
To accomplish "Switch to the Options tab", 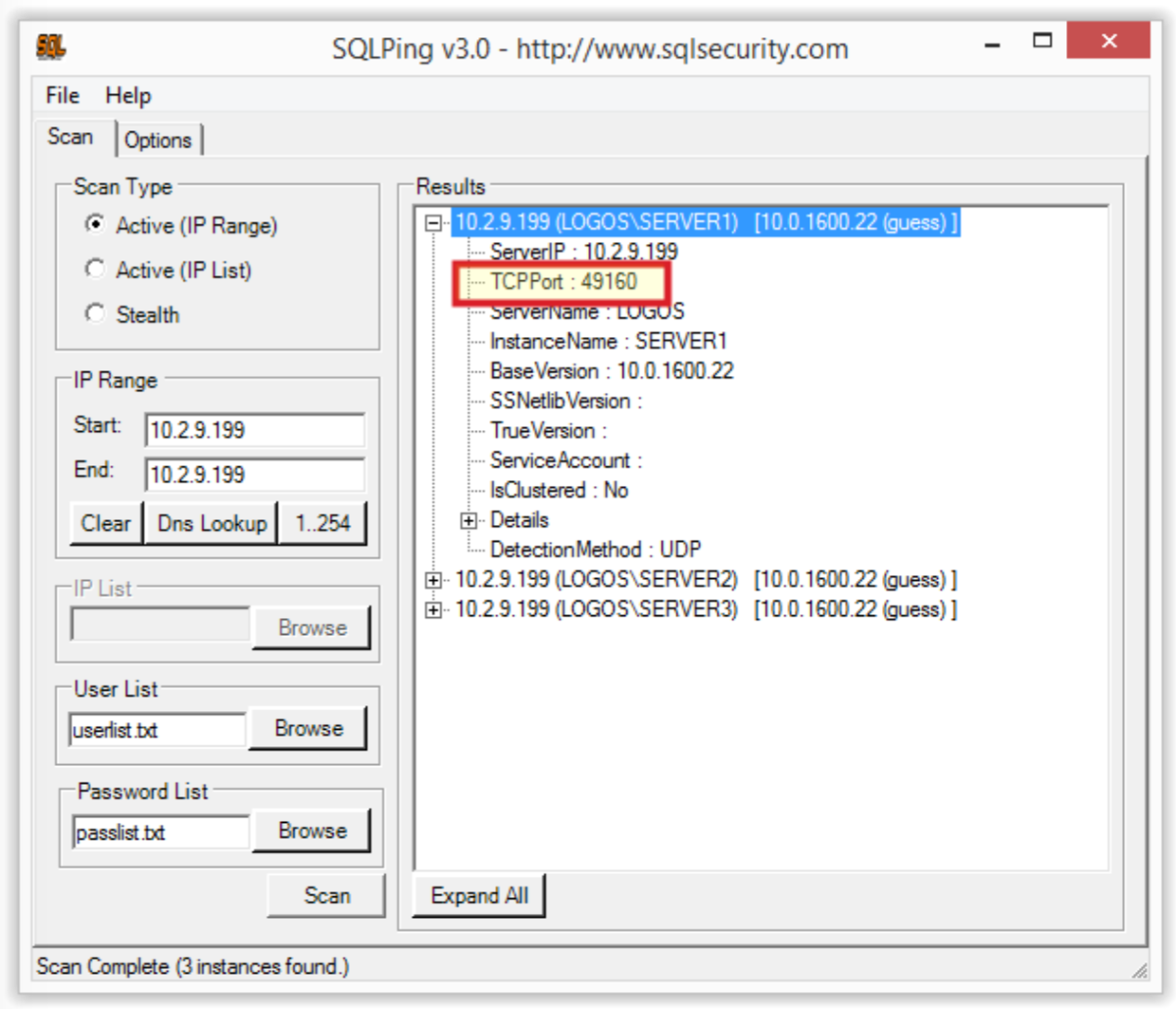I will tap(159, 140).
